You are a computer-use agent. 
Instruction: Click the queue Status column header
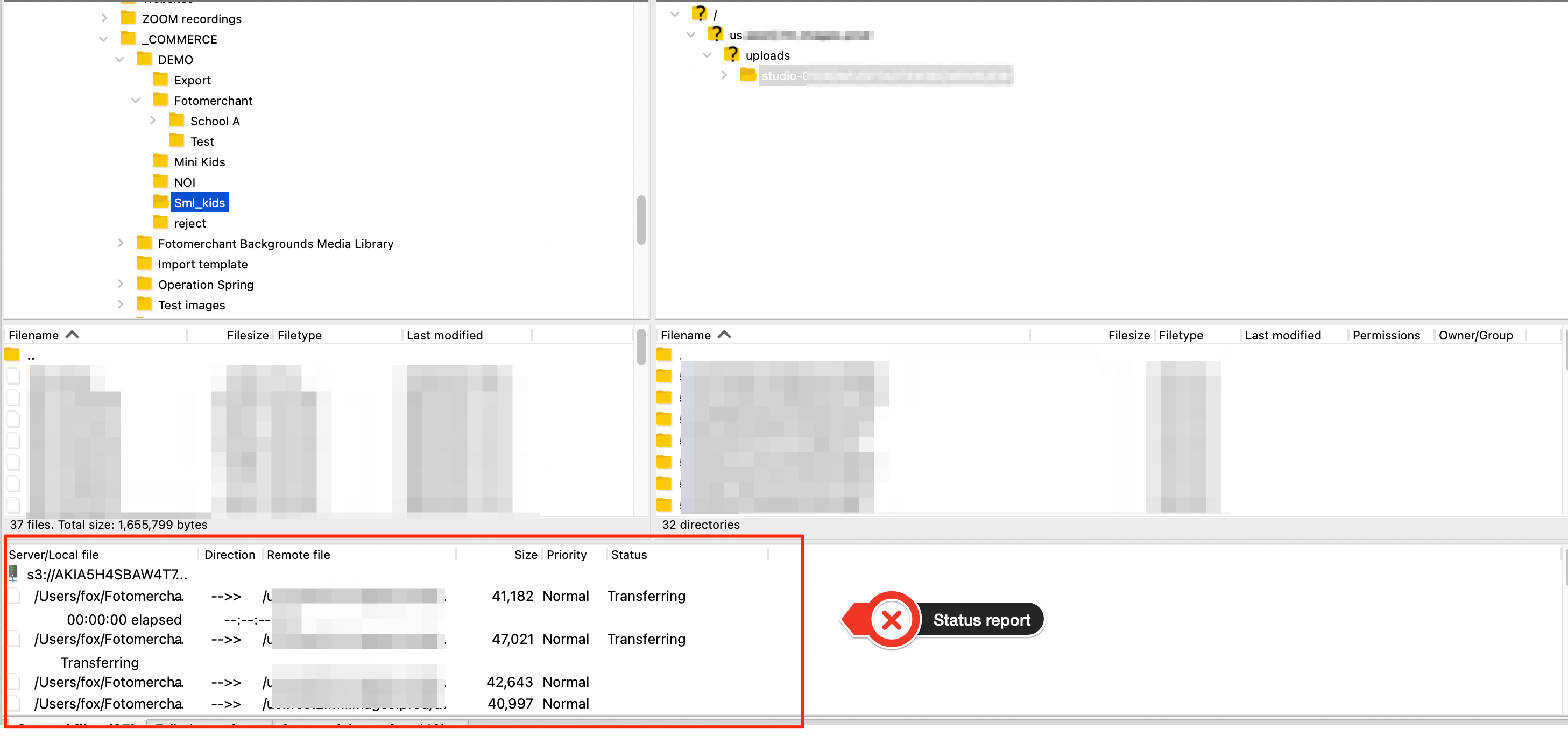pos(688,555)
